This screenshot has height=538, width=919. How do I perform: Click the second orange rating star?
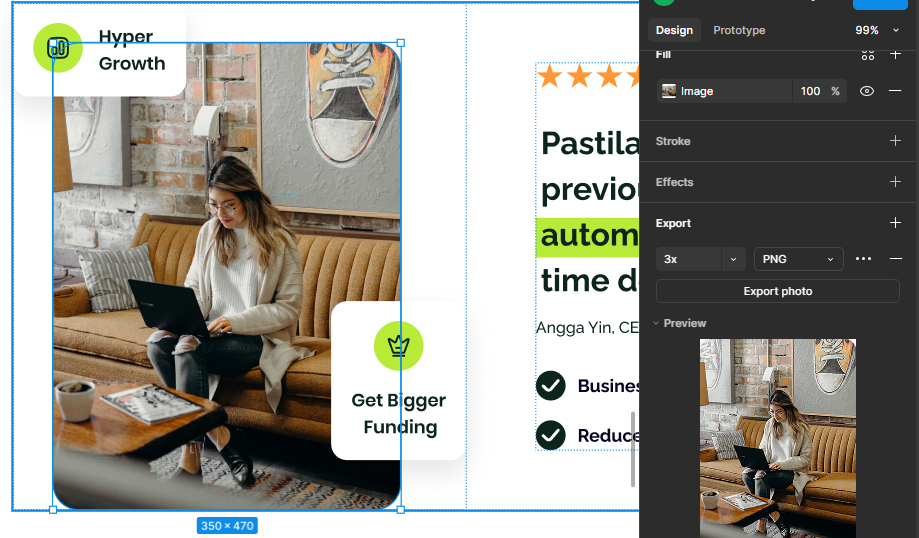point(580,76)
